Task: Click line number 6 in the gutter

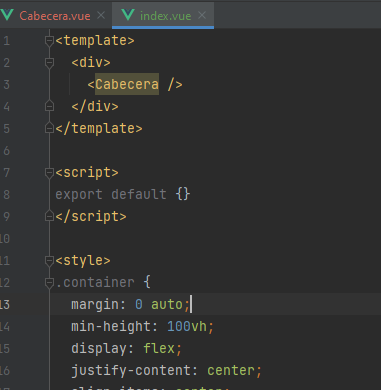Action: [7, 151]
